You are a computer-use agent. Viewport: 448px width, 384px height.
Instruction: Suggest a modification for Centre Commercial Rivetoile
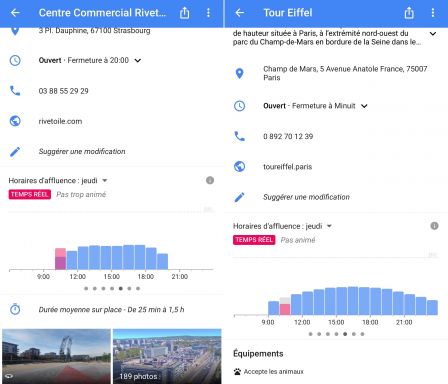tap(82, 151)
